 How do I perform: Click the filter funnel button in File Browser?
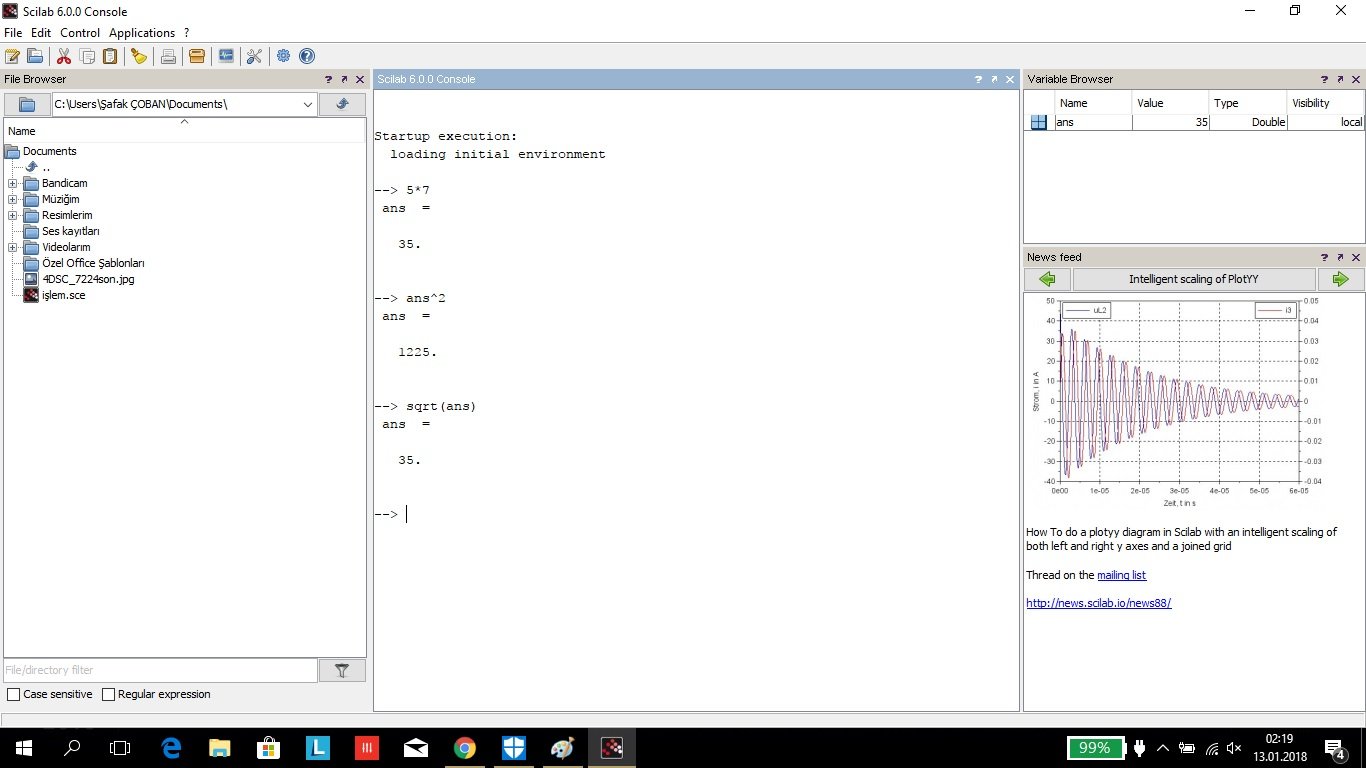[x=342, y=671]
